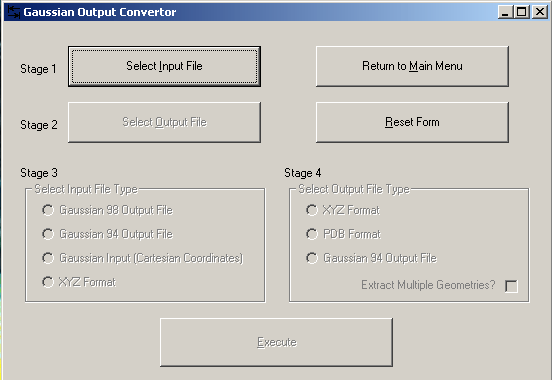Click the Select Output File button
This screenshot has height=380, width=552.
click(x=164, y=122)
